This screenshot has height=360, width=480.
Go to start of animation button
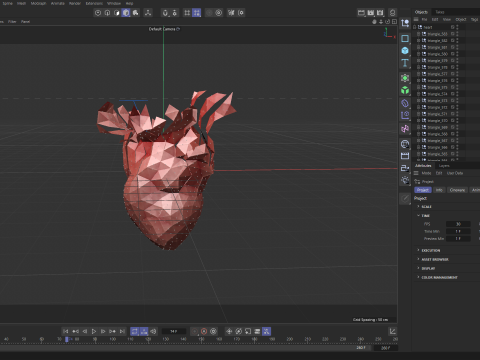point(66,331)
